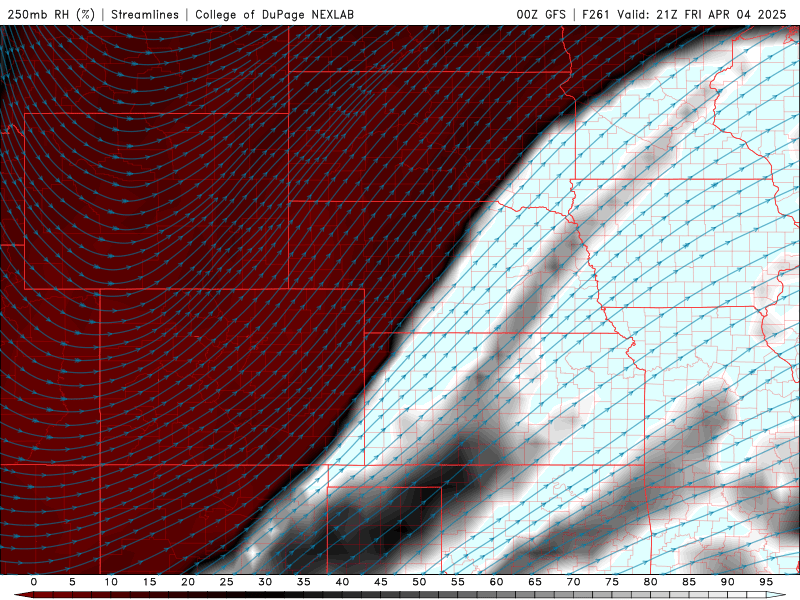Click the '250mb RH (%)' title text
Image resolution: width=800 pixels, height=600 pixels.
[x=51, y=14]
